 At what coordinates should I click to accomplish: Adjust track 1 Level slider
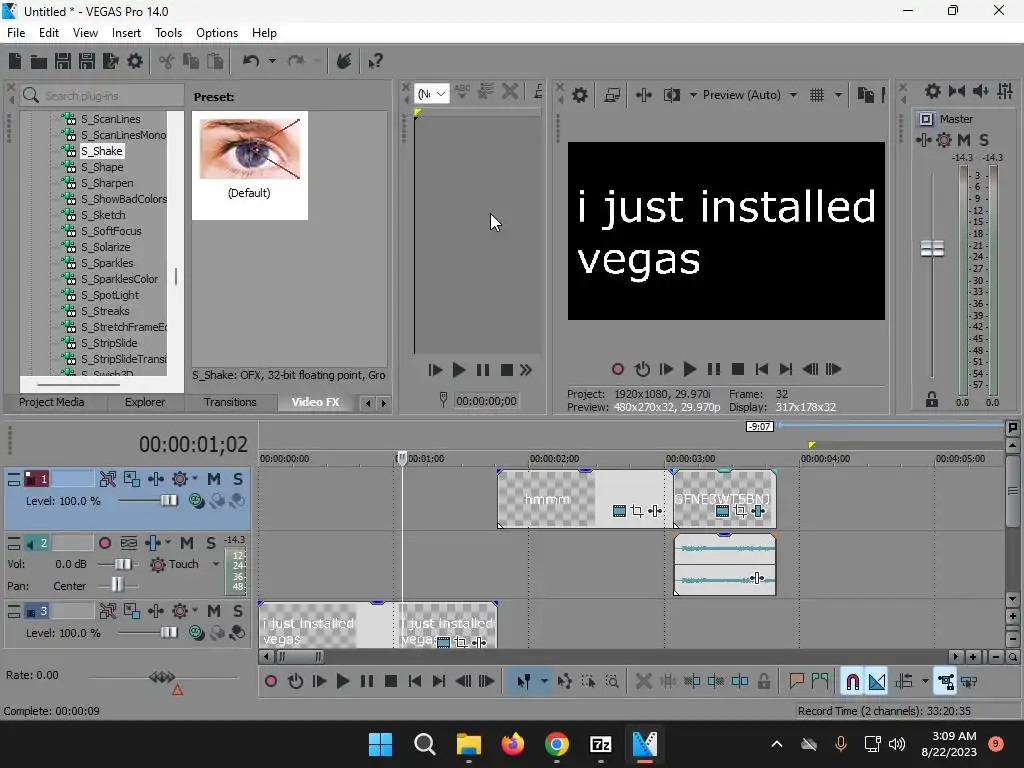[x=168, y=501]
